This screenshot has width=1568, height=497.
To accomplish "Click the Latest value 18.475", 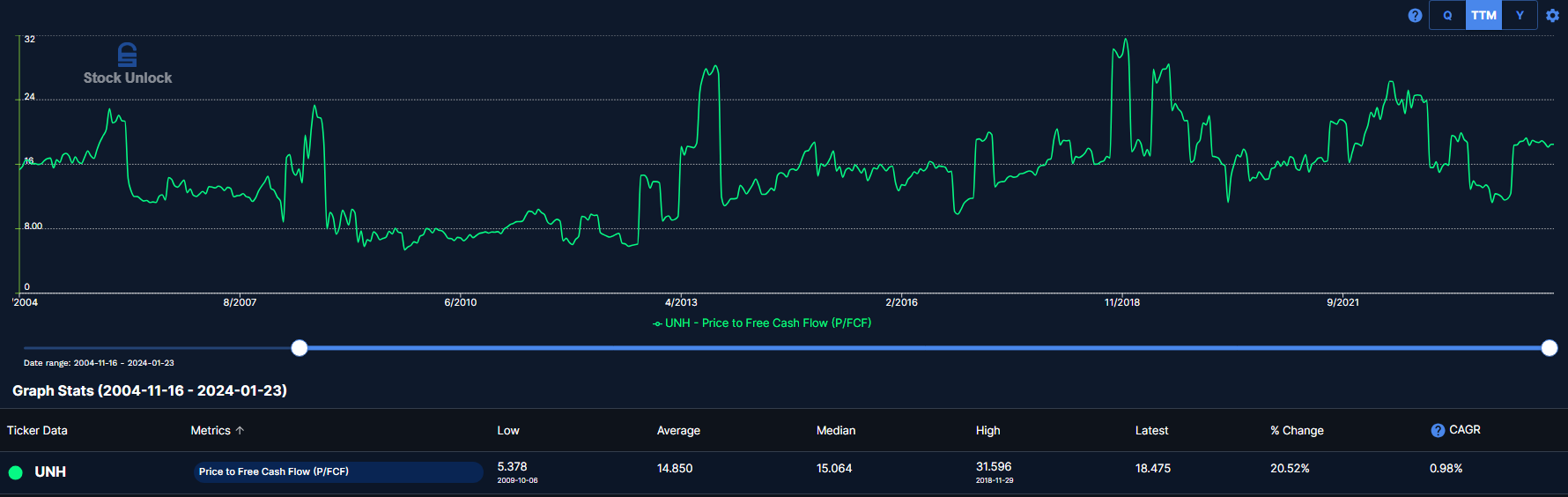I will pyautogui.click(x=1153, y=468).
